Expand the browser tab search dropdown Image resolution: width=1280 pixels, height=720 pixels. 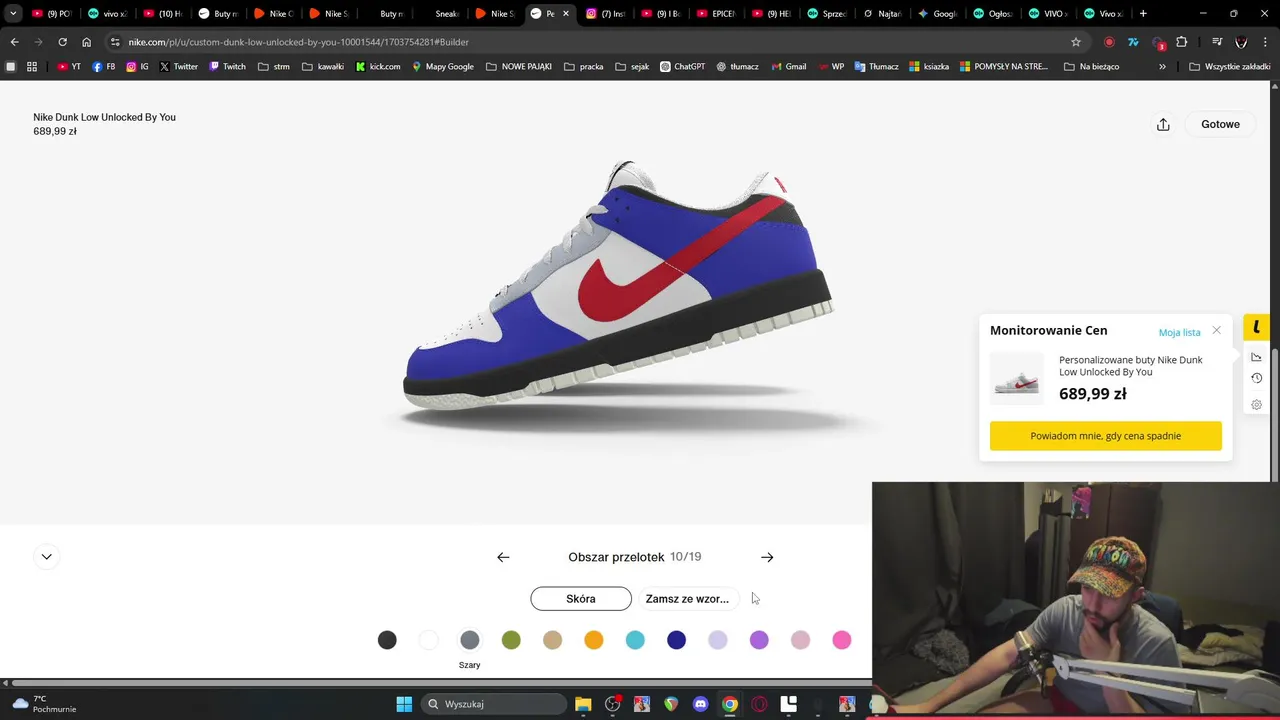[13, 14]
